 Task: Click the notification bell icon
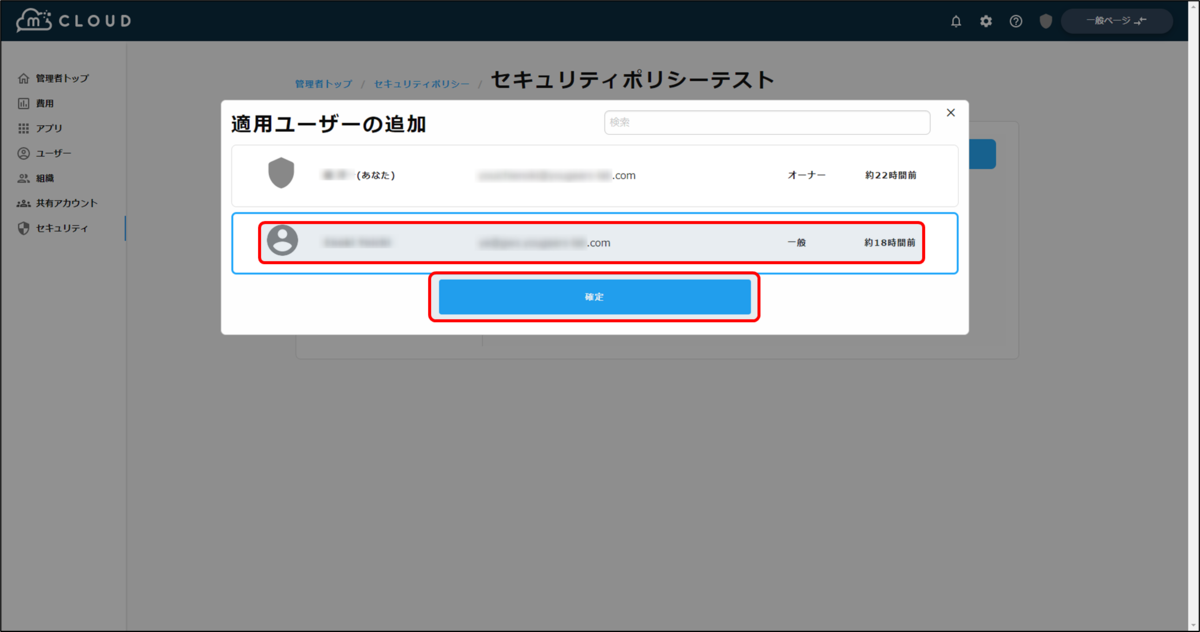955,20
